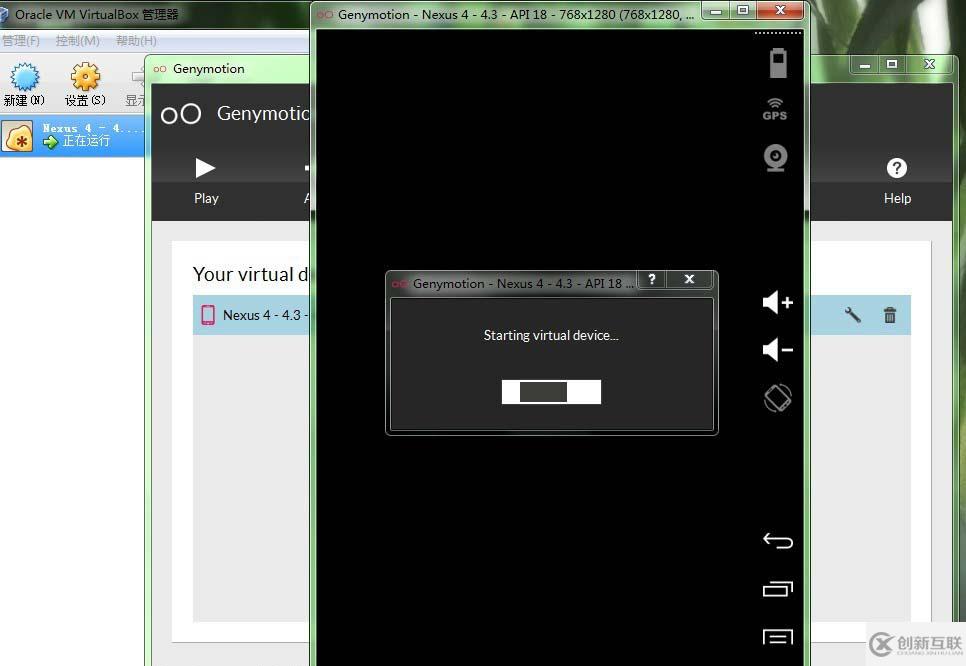Open the 控制(M) menu in VirtualBox
Image resolution: width=966 pixels, height=666 pixels.
point(78,41)
